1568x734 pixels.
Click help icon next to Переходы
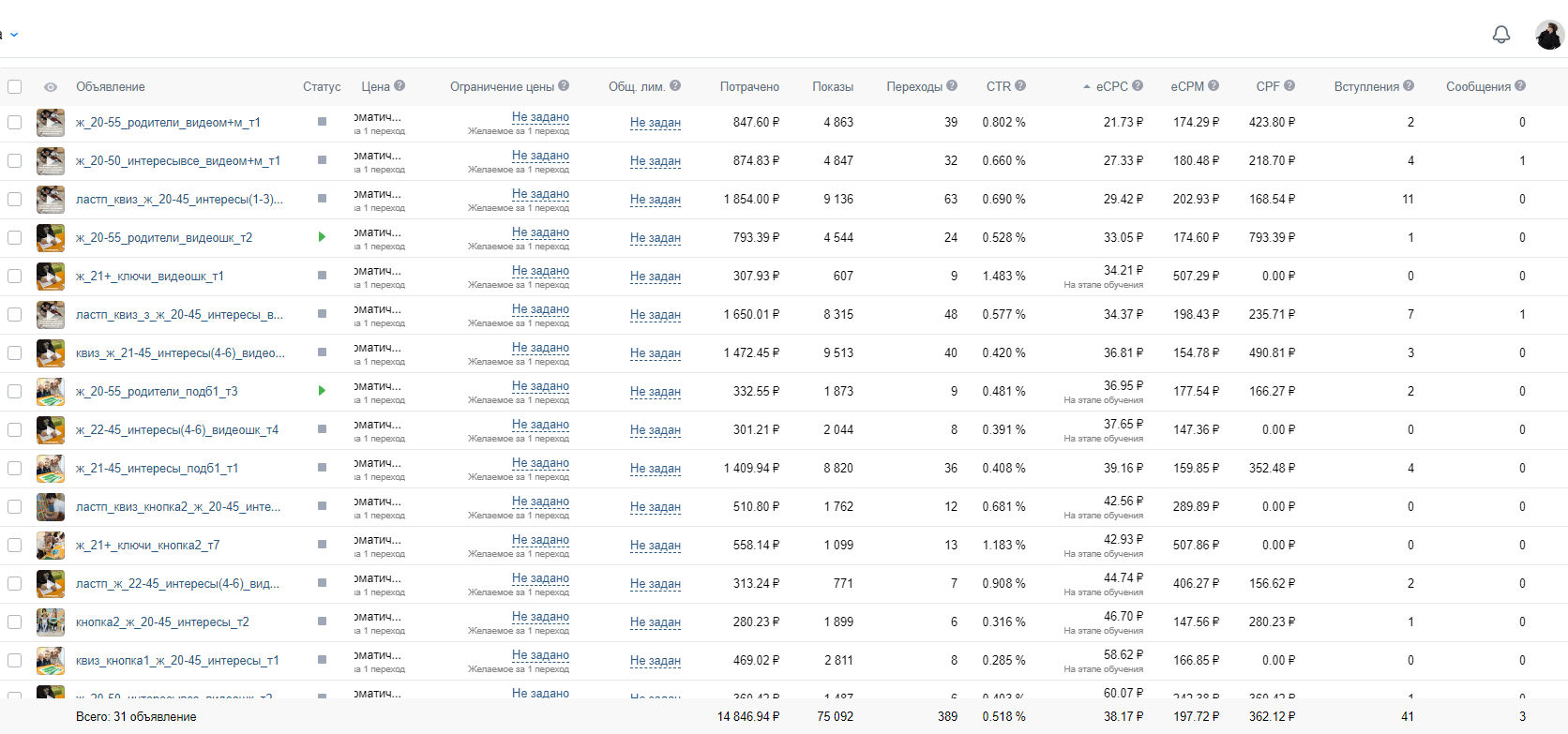pyautogui.click(x=952, y=85)
